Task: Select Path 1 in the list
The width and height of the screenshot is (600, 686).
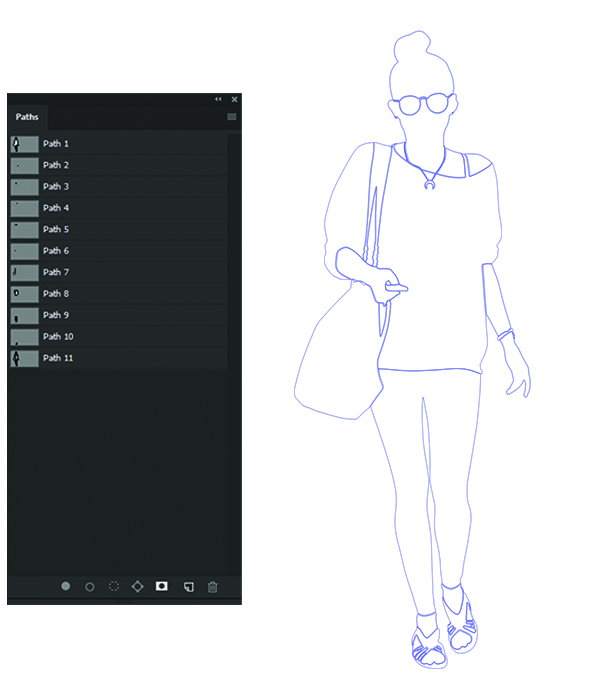Action: click(x=57, y=144)
